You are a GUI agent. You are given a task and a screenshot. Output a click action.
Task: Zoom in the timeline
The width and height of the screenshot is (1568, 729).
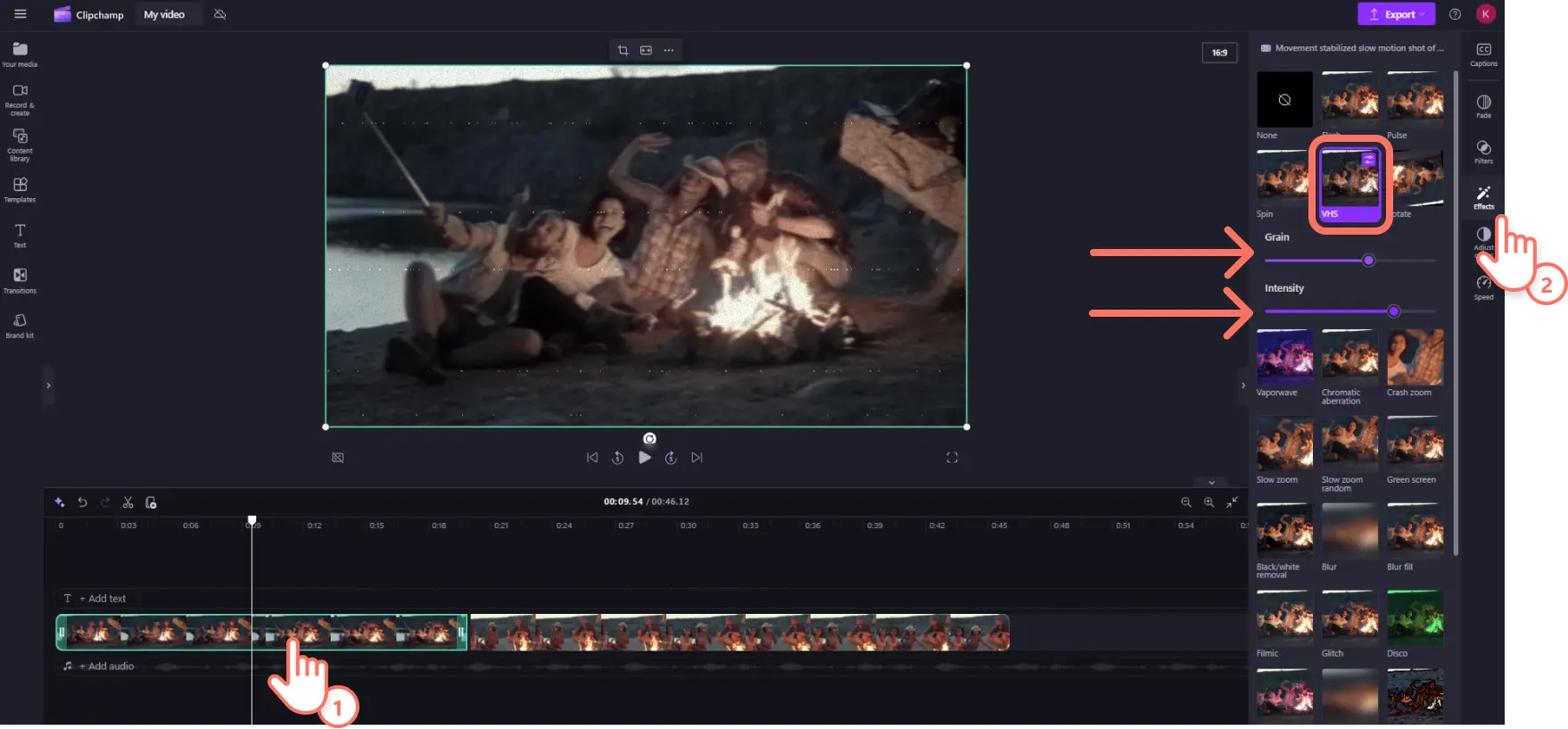point(1209,502)
